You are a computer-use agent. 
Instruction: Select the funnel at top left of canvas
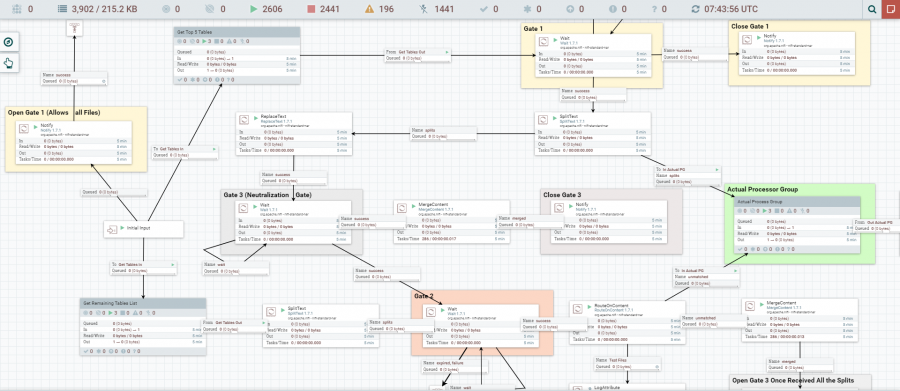[x=75, y=28]
